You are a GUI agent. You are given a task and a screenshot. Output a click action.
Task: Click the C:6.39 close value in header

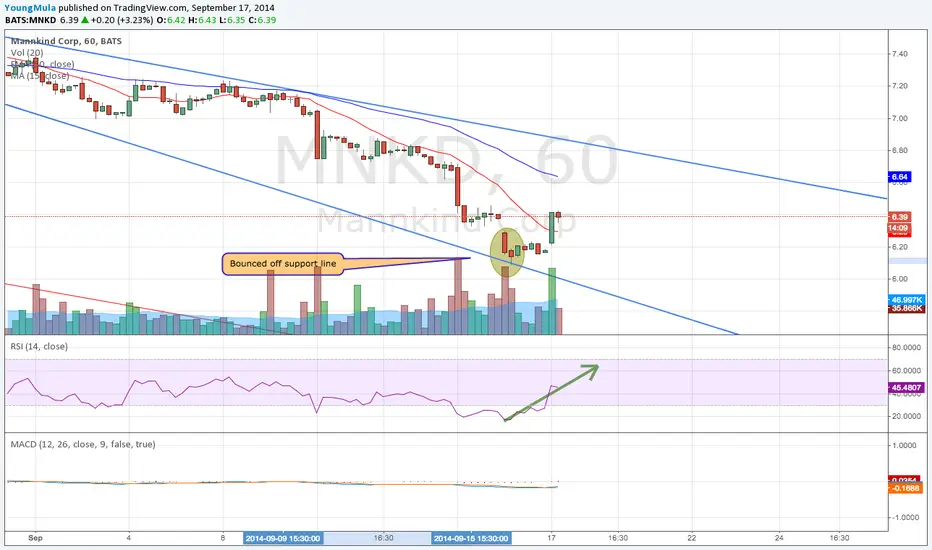[x=262, y=20]
